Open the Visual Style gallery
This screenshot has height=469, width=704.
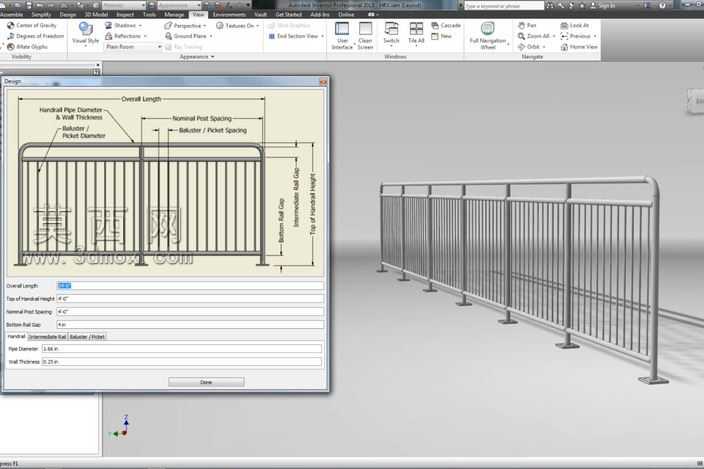(x=85, y=34)
